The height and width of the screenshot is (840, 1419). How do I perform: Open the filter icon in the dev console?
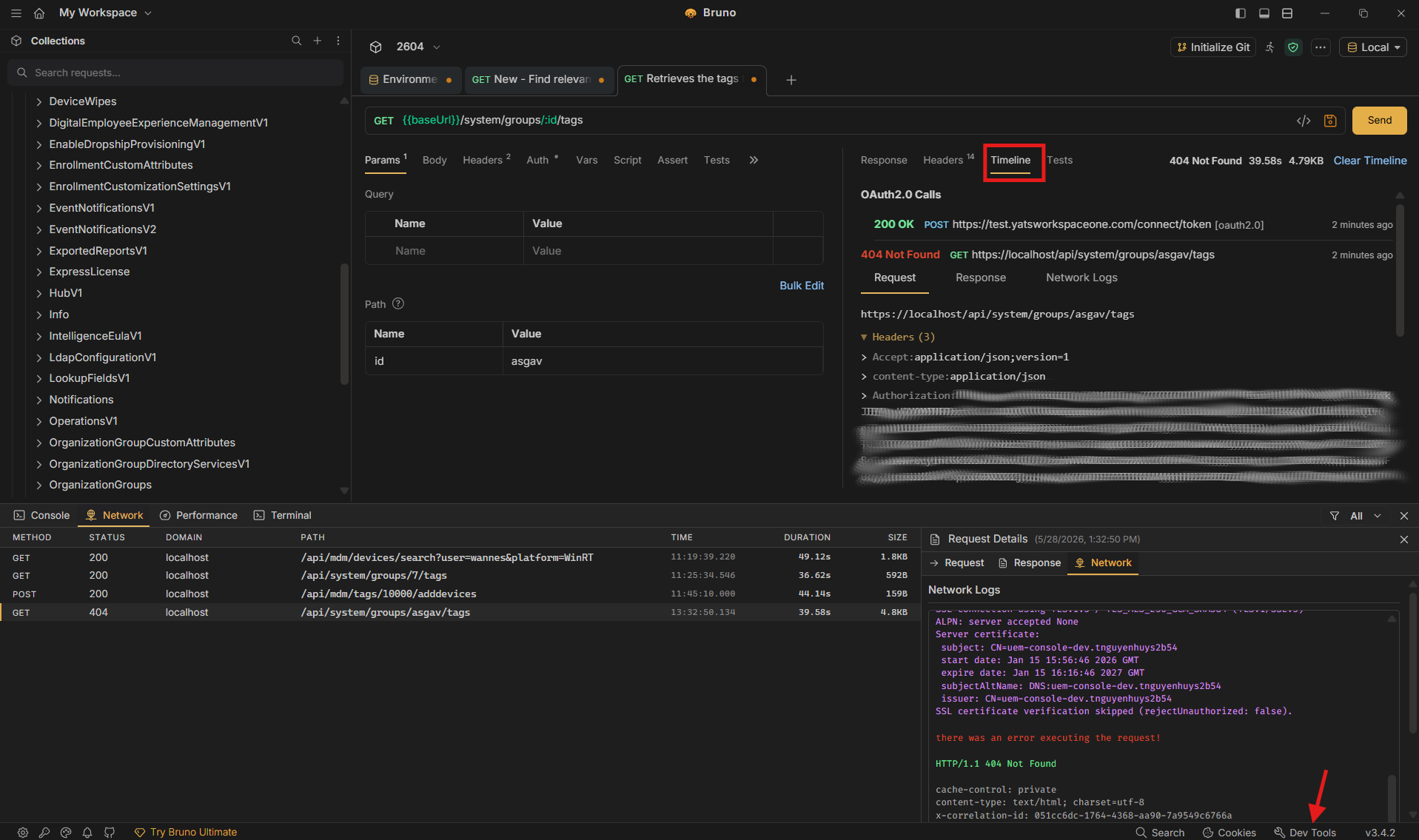[x=1335, y=516]
